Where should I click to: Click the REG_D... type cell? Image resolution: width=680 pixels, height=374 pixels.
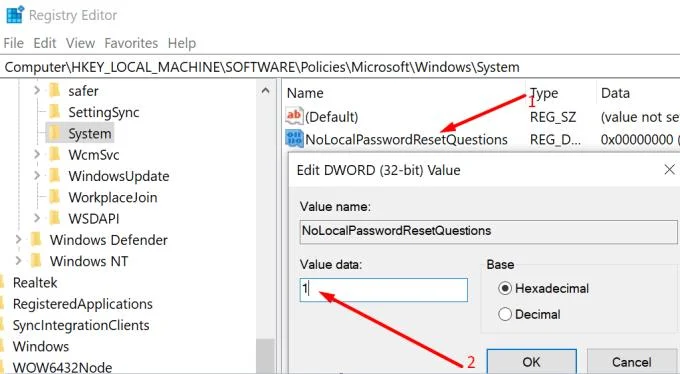(x=555, y=139)
